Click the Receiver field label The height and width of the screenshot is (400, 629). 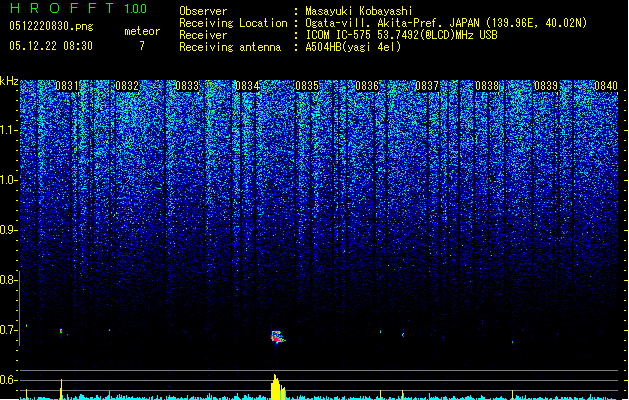click(x=203, y=35)
